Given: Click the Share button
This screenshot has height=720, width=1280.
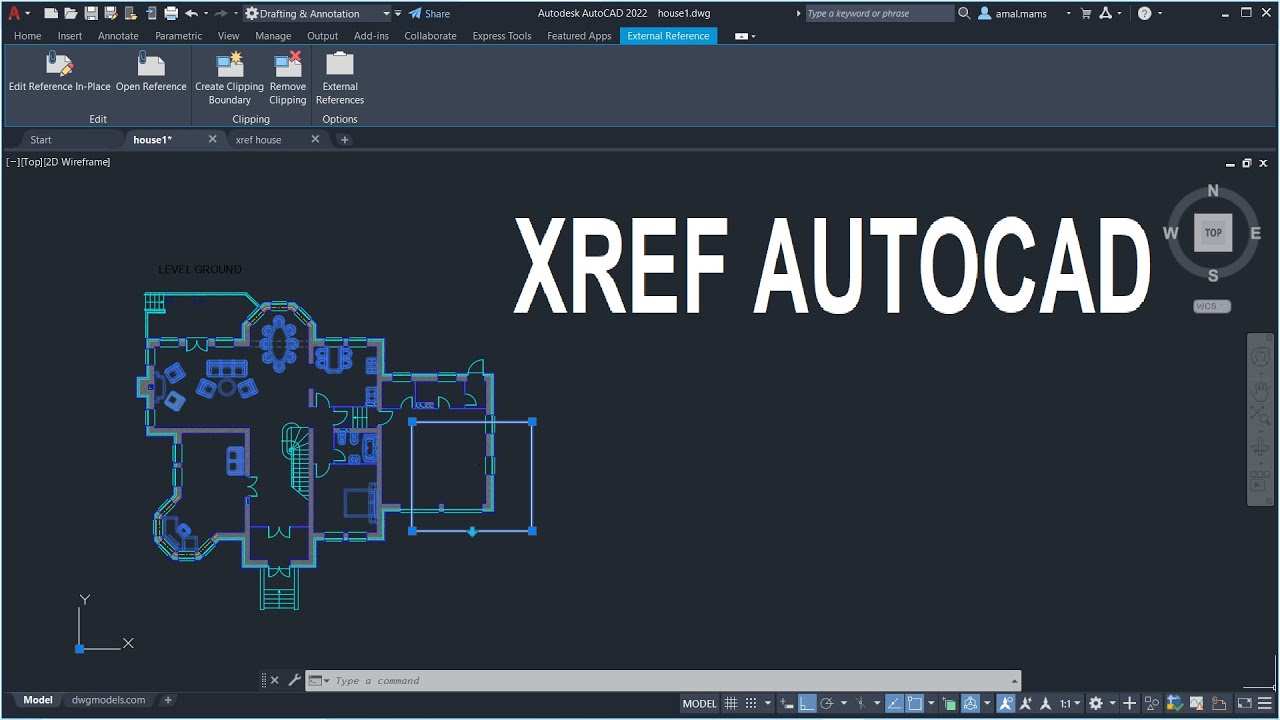Looking at the screenshot, I should pos(429,14).
